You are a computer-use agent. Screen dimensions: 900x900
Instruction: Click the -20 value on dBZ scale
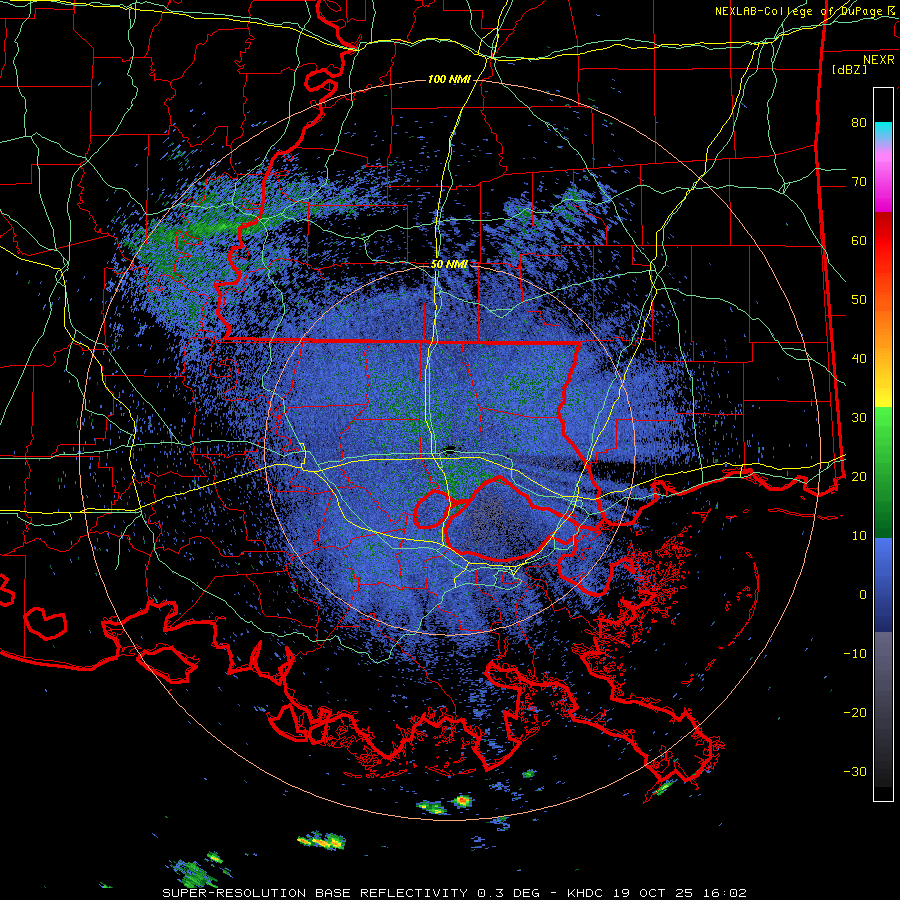pos(855,712)
